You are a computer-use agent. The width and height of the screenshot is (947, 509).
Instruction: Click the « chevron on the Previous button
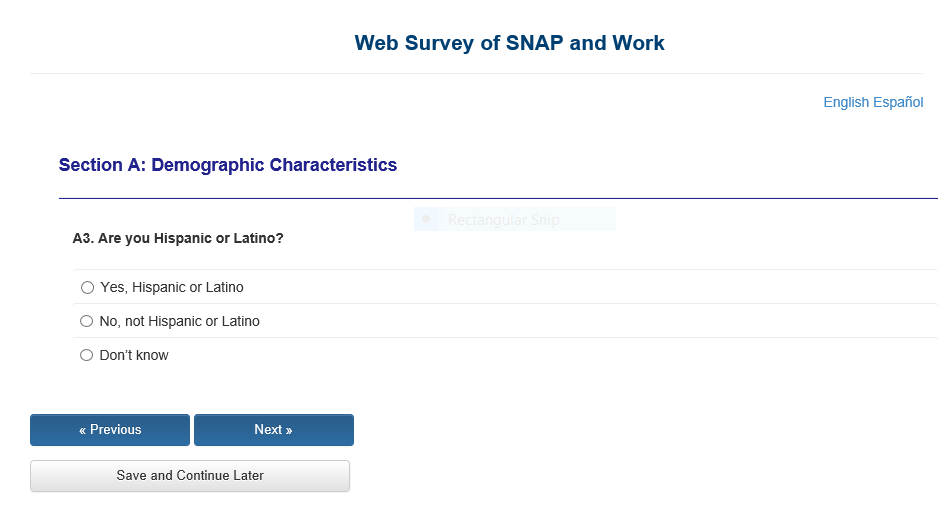point(82,430)
